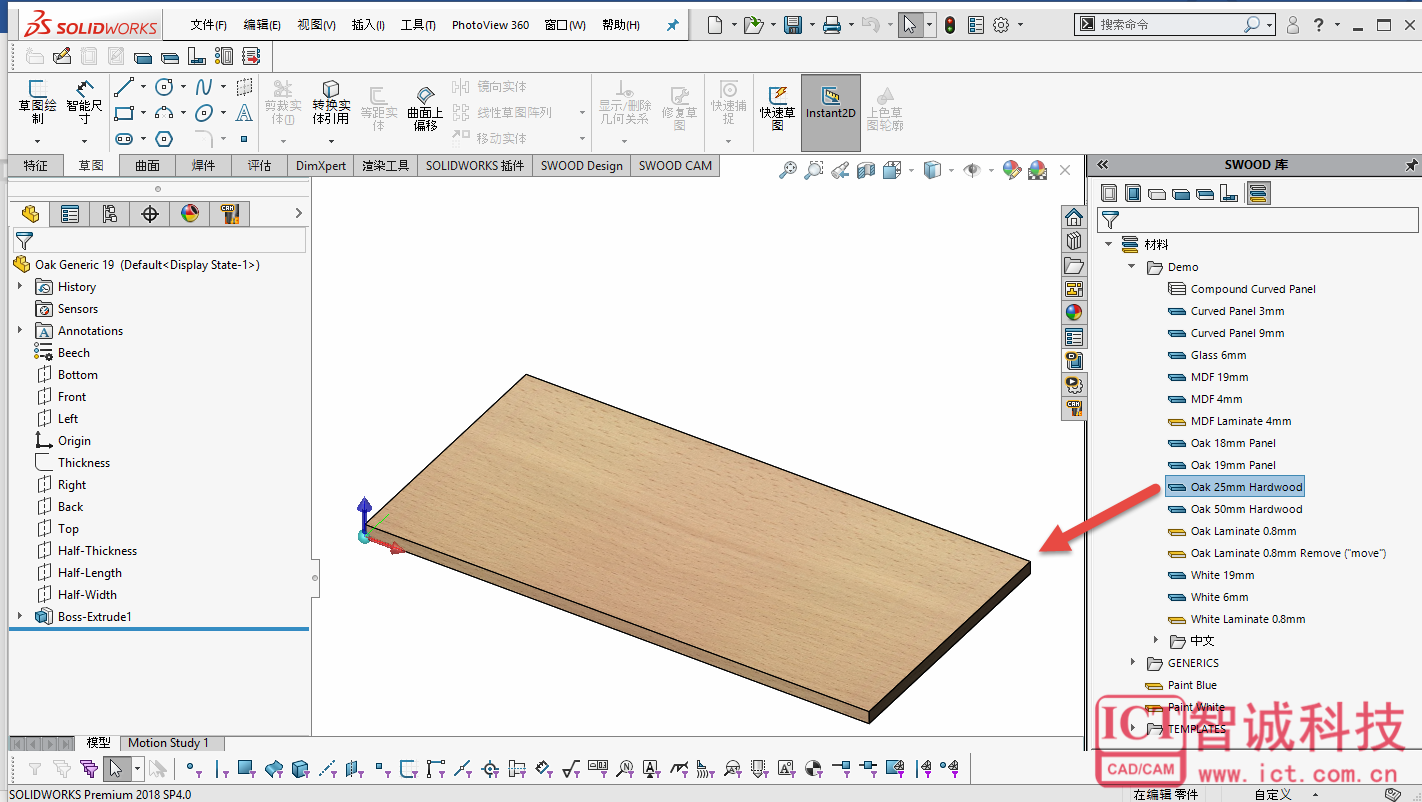Click the 自定义 units entry in status bar
The image size is (1422, 802).
[x=1273, y=794]
